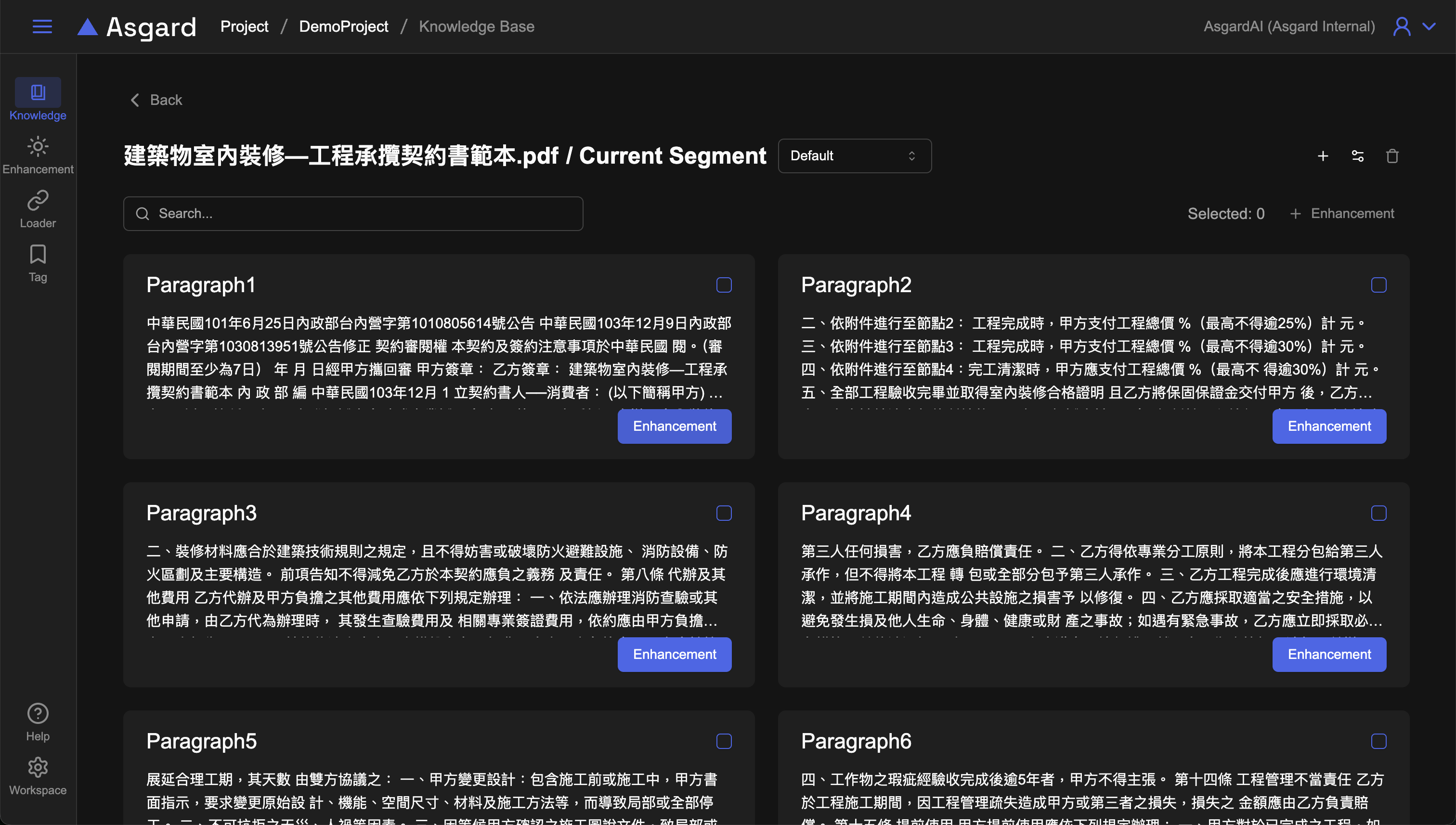Check the Paragraph5 checkbox
Viewport: 1456px width, 825px height.
(724, 741)
